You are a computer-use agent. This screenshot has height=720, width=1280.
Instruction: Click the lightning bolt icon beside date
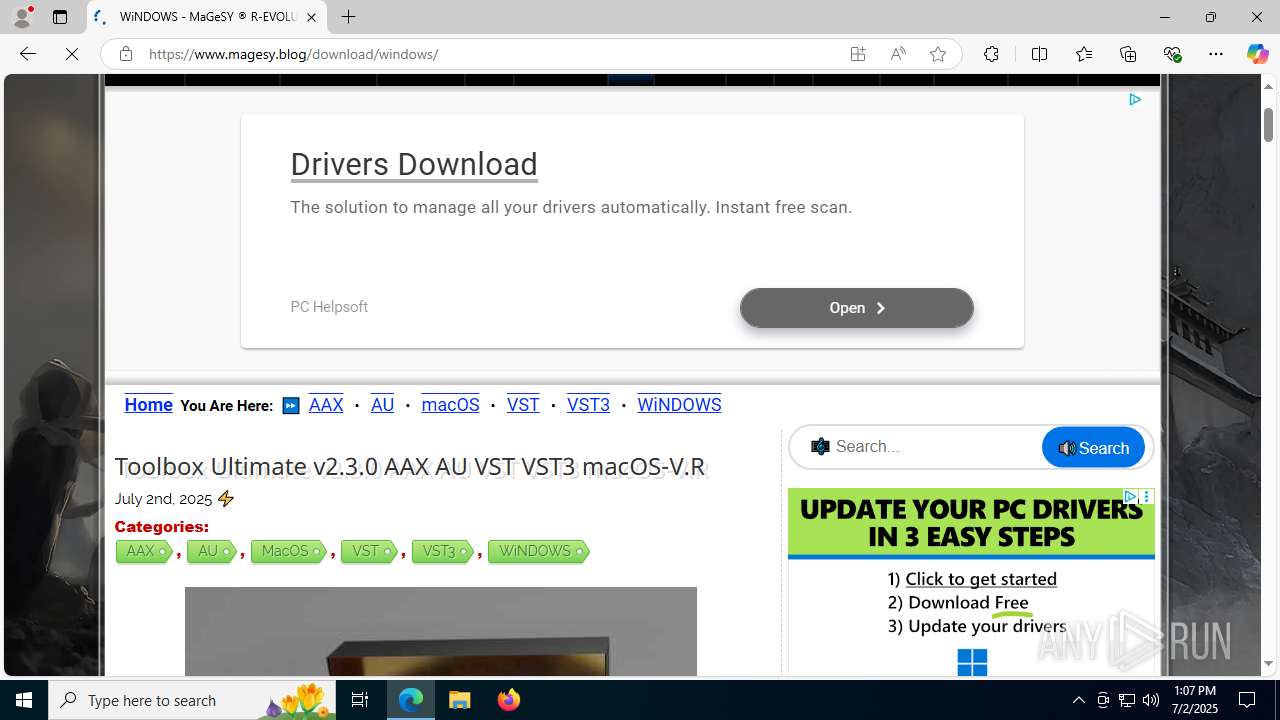point(226,498)
